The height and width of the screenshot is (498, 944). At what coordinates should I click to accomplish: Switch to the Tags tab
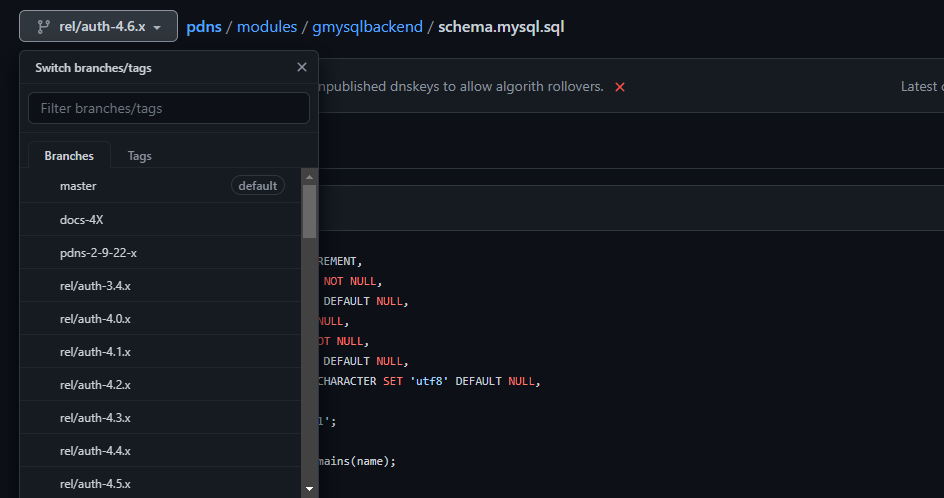(x=140, y=155)
